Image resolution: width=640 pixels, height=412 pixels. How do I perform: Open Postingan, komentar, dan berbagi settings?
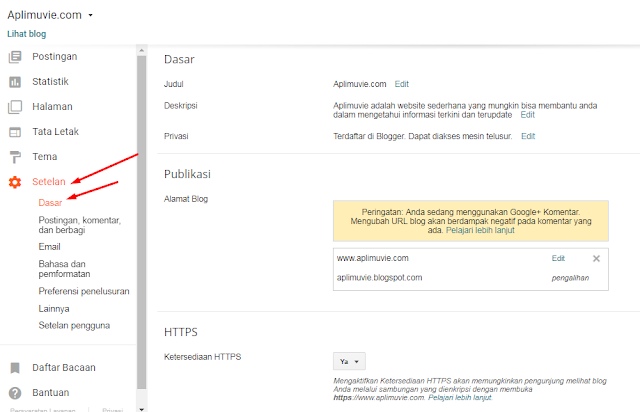[x=80, y=225]
